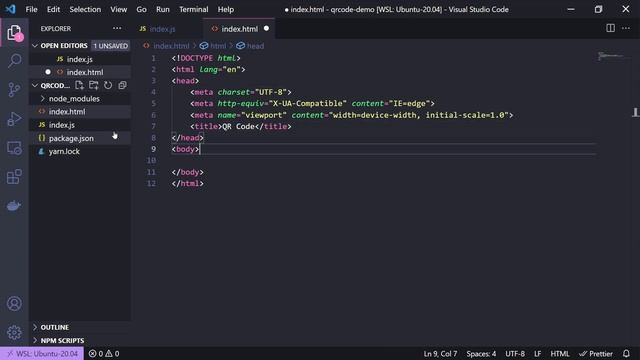Select index.html under Open Editors
This screenshot has width=640, height=360.
coord(80,72)
